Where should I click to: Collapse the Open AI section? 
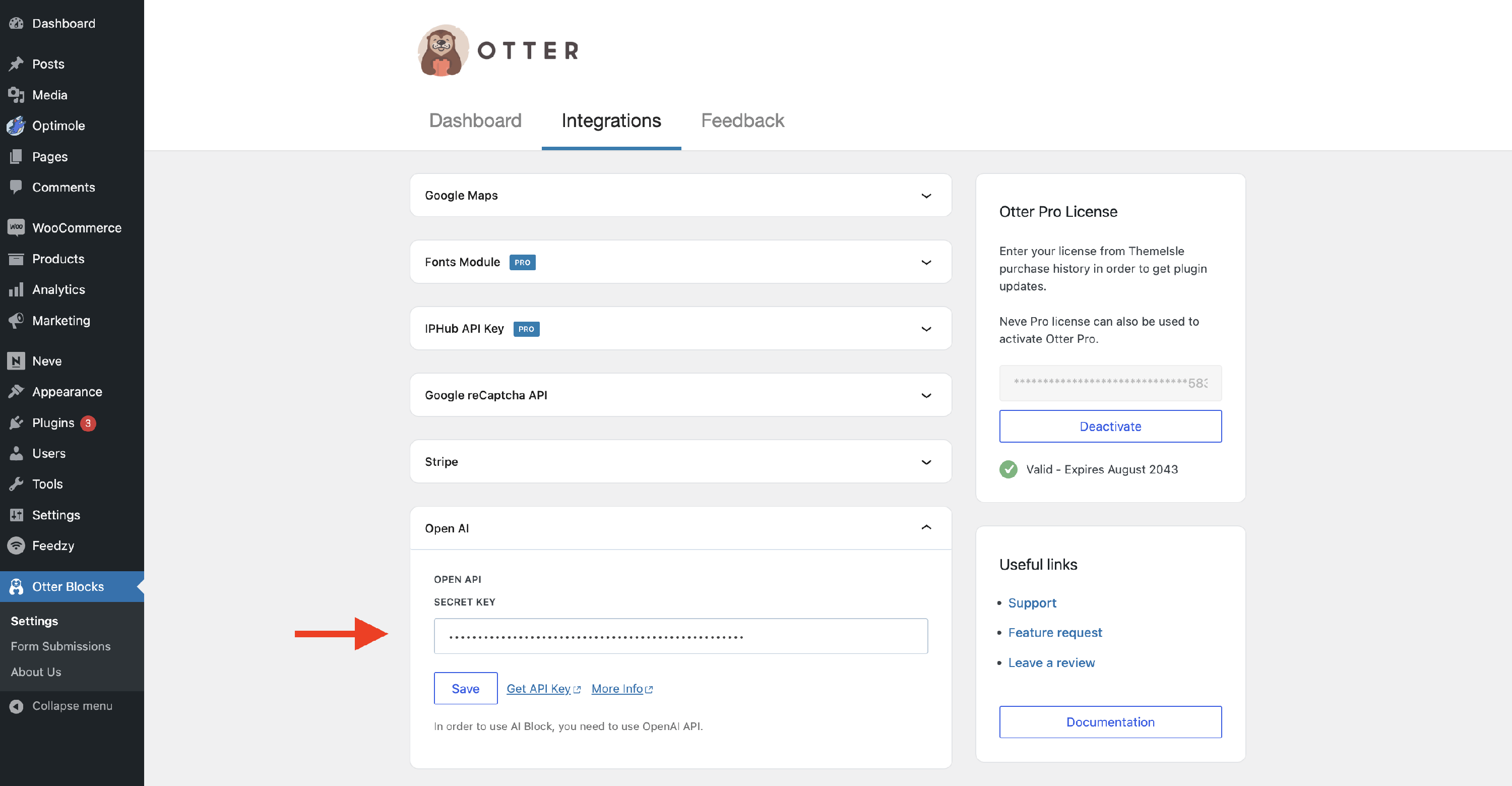(x=926, y=528)
